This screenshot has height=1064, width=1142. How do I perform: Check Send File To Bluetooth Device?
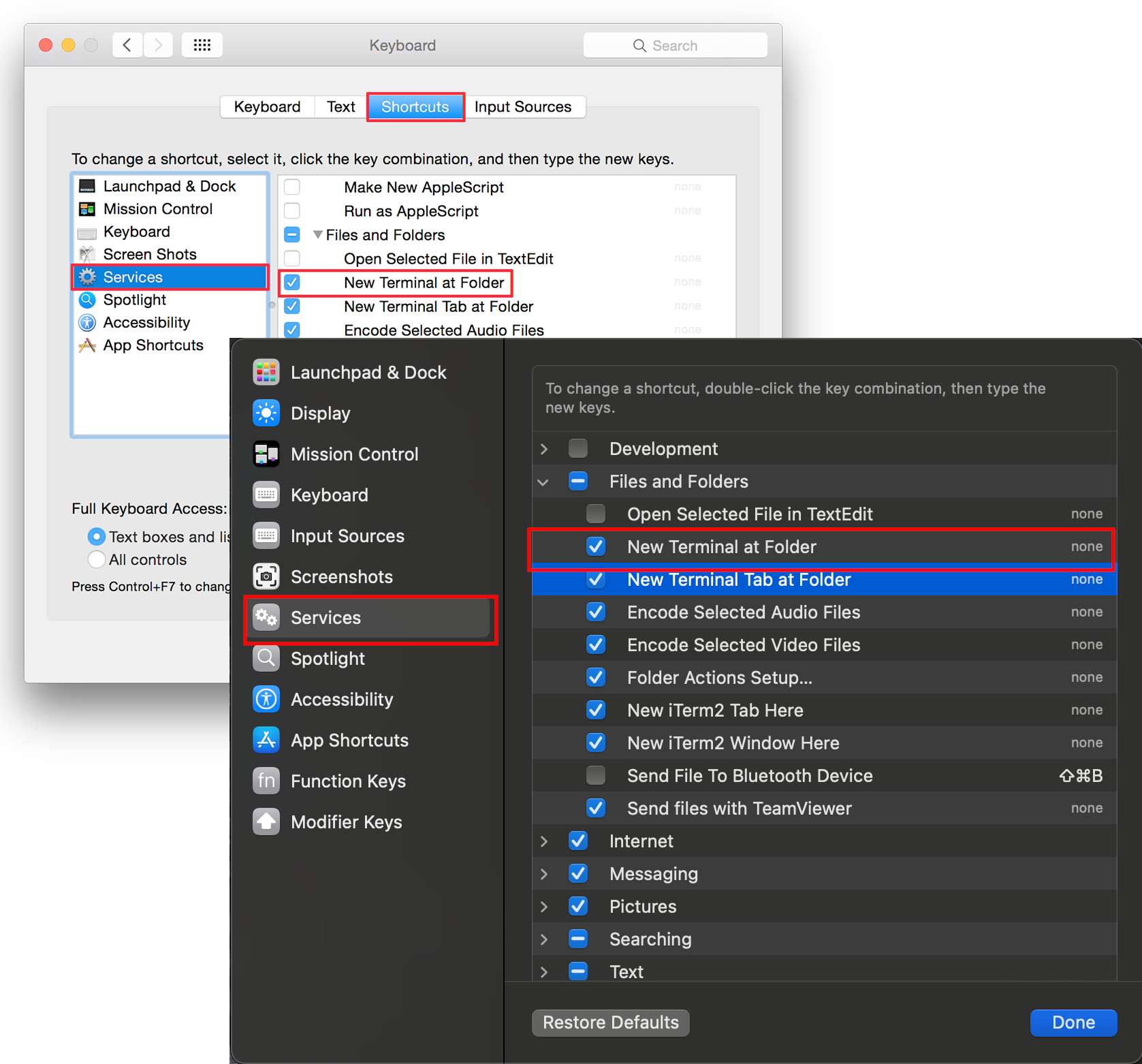pos(596,775)
